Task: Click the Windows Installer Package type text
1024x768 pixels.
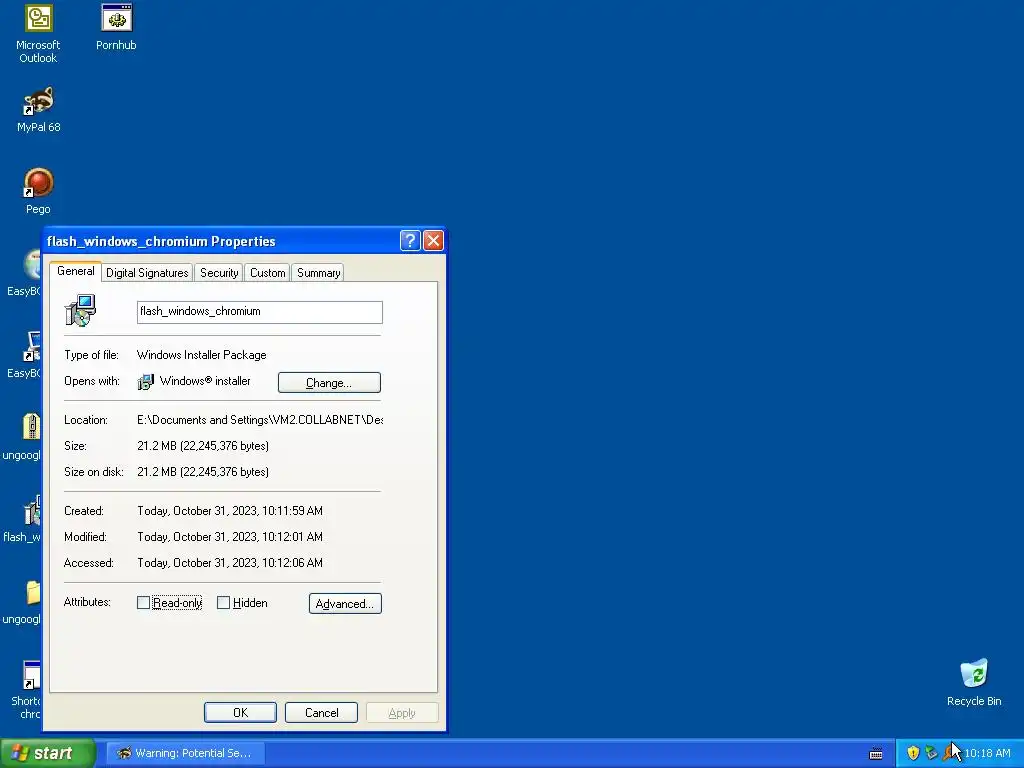Action: click(202, 355)
